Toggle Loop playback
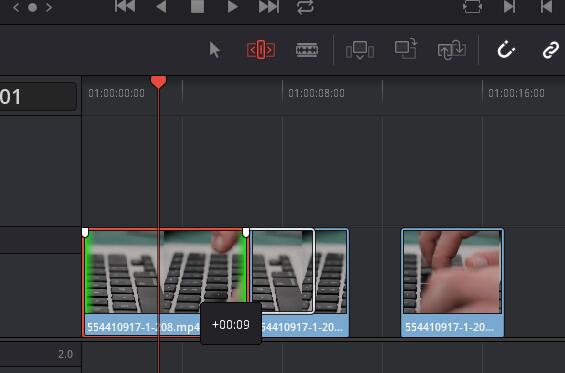 [305, 7]
